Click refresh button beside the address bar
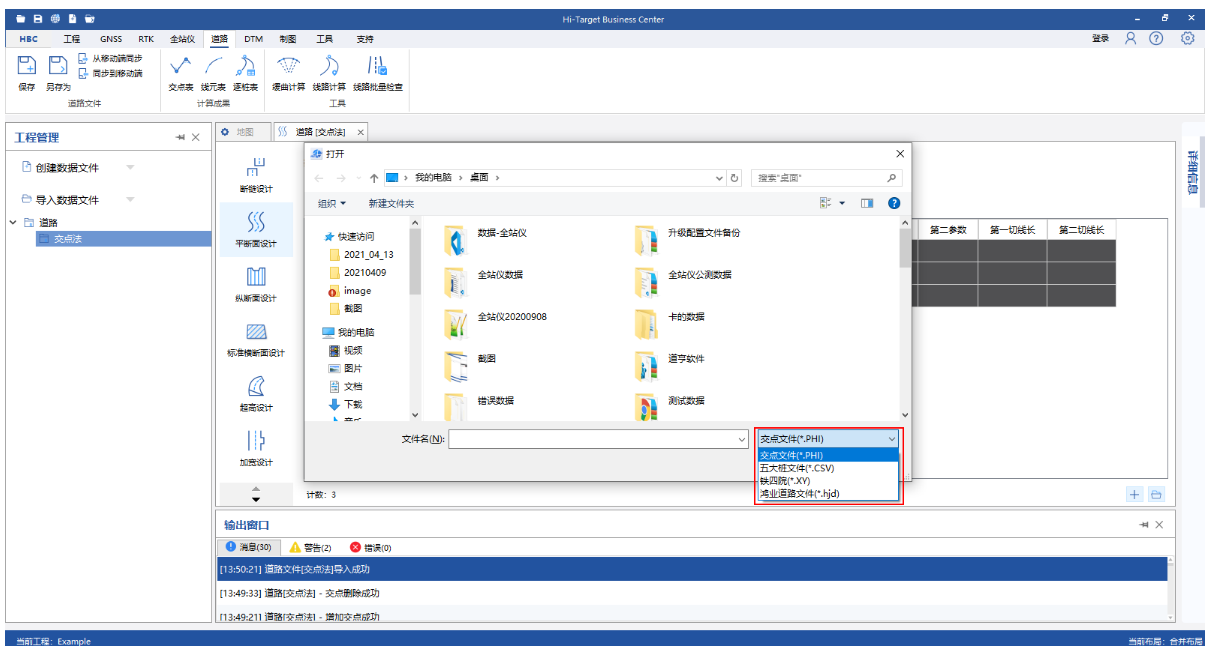1210x652 pixels. coord(736,178)
